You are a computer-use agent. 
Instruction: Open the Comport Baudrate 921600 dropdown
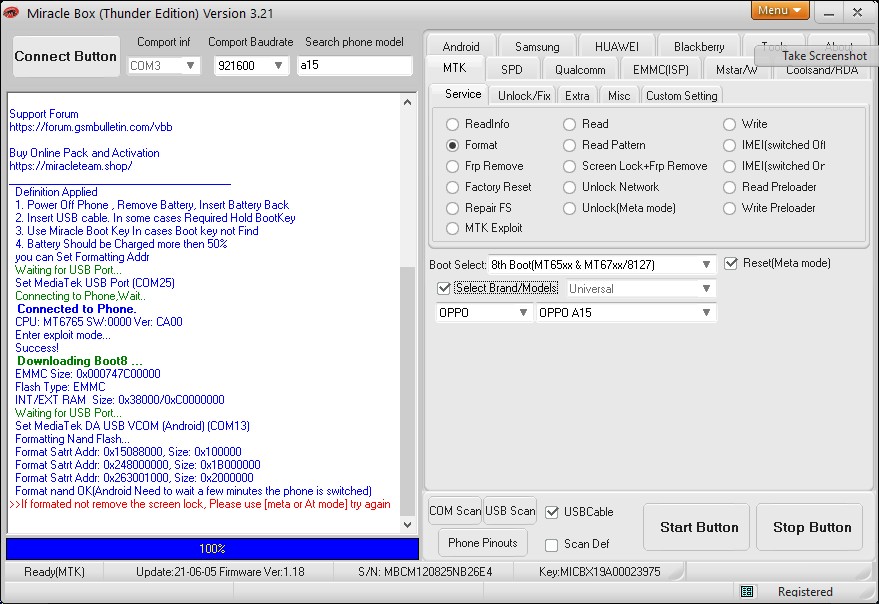(251, 66)
